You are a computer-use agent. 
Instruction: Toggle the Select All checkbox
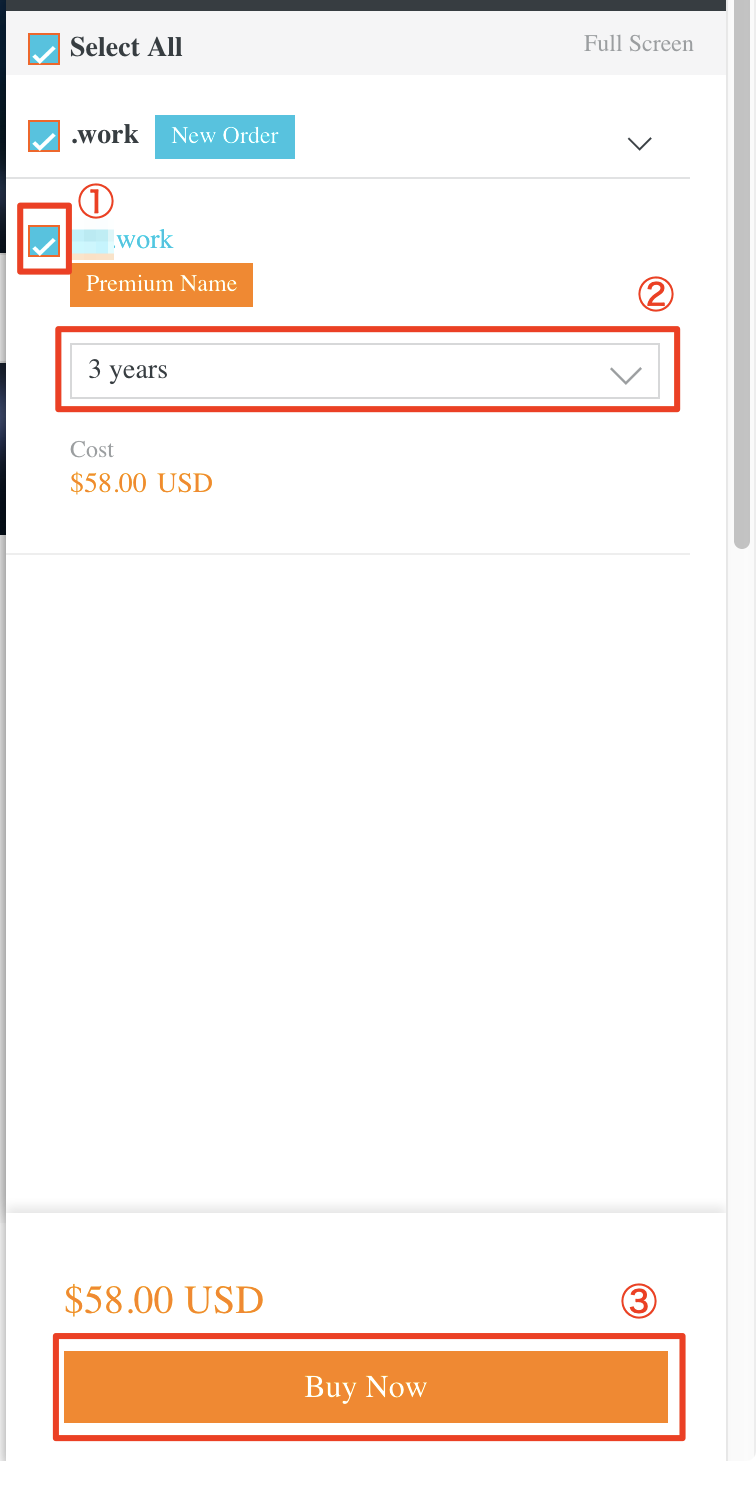pyautogui.click(x=44, y=49)
